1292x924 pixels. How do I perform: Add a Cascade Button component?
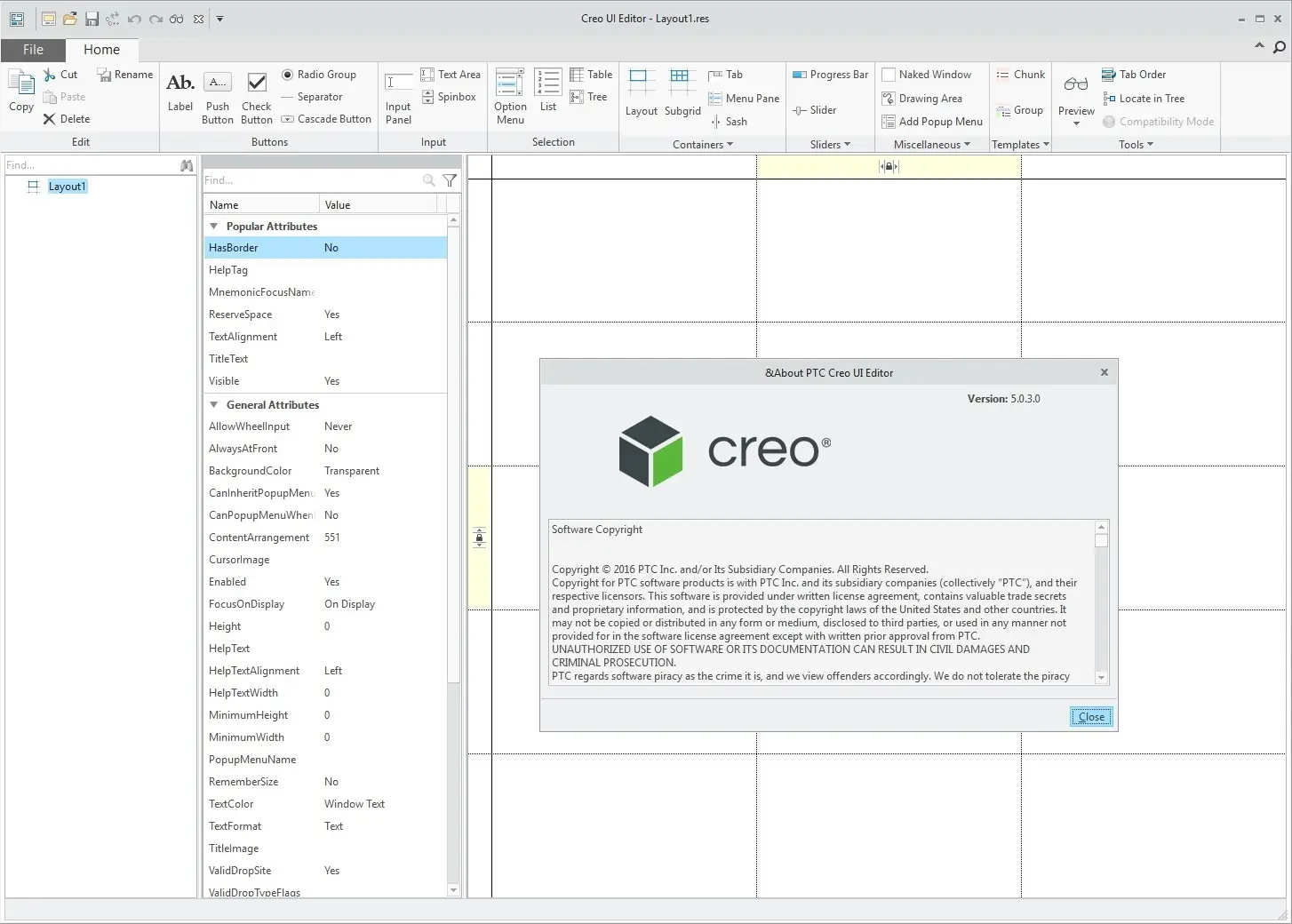[326, 119]
